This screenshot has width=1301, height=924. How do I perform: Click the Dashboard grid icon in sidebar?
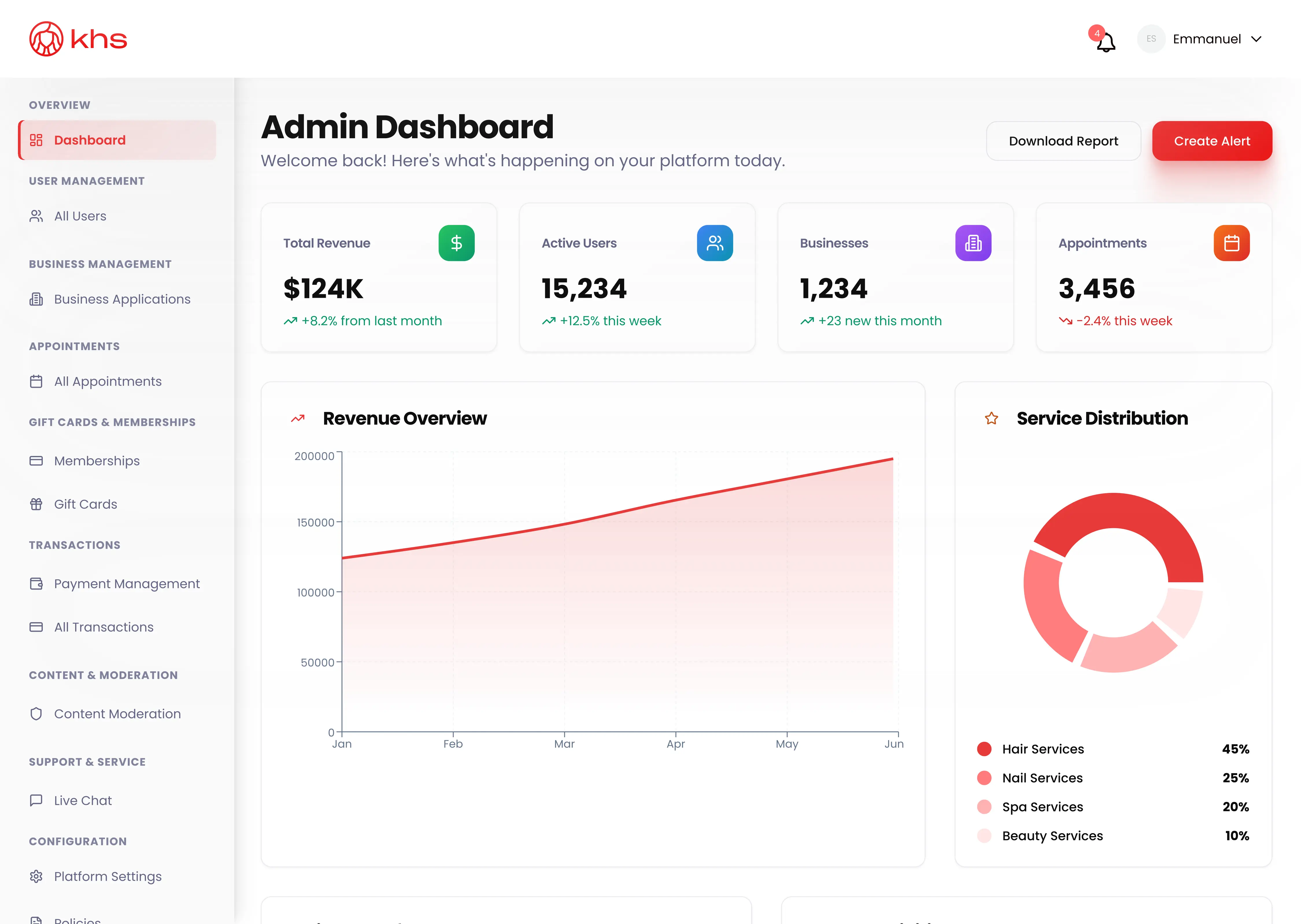point(36,140)
